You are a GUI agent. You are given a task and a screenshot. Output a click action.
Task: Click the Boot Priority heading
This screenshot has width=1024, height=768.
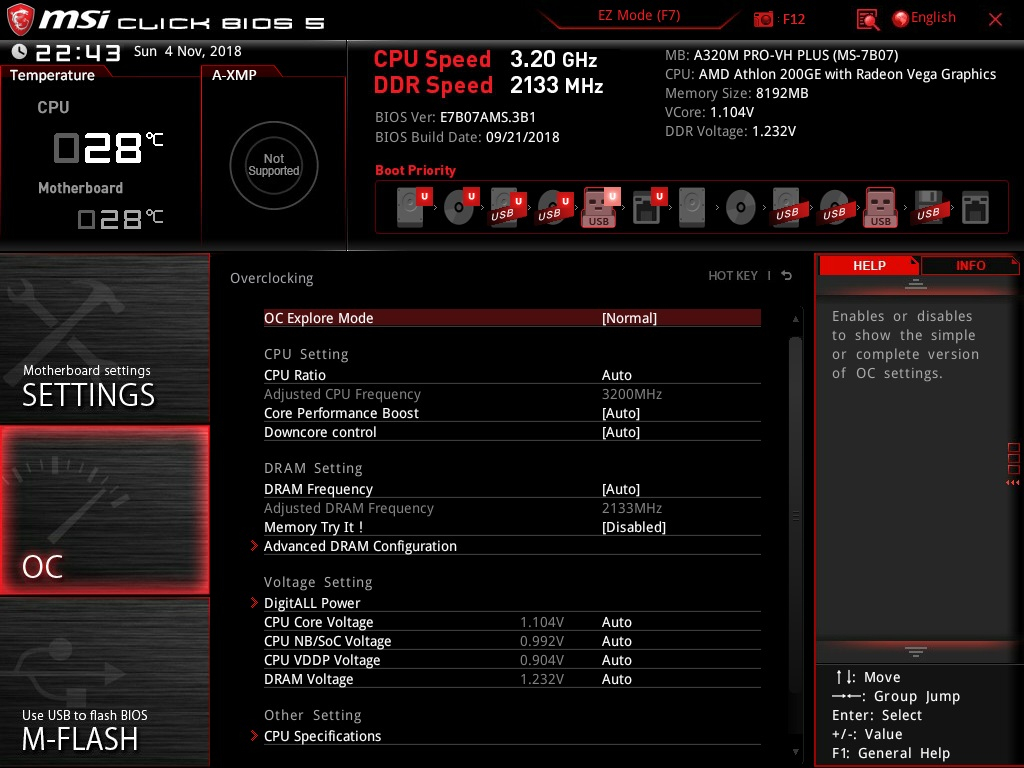[415, 170]
